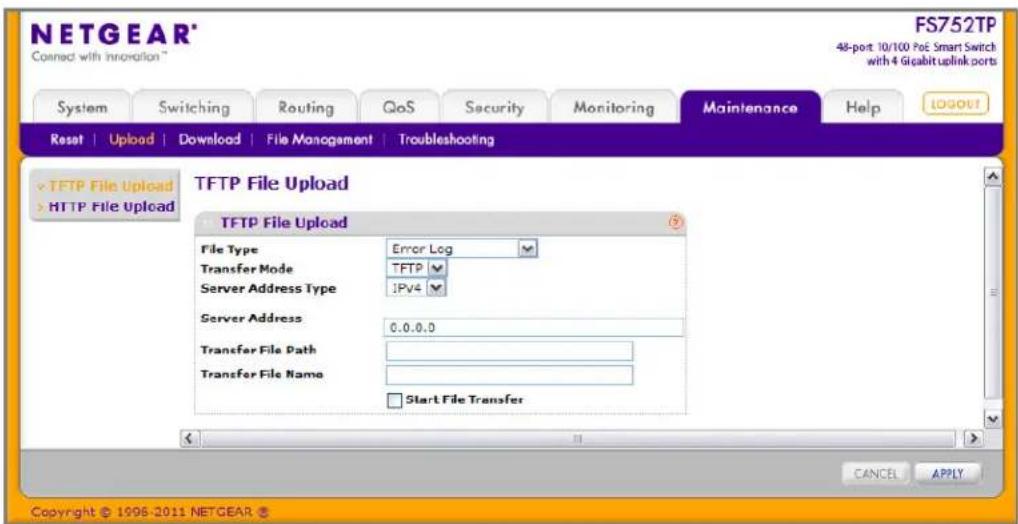Open the Transfer Mode dropdown
Viewport: 1018px width, 524px height.
point(416,268)
